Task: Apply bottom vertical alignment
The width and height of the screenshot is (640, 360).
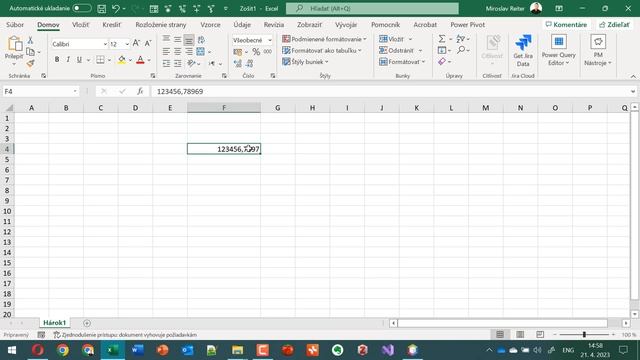Action: [189, 40]
